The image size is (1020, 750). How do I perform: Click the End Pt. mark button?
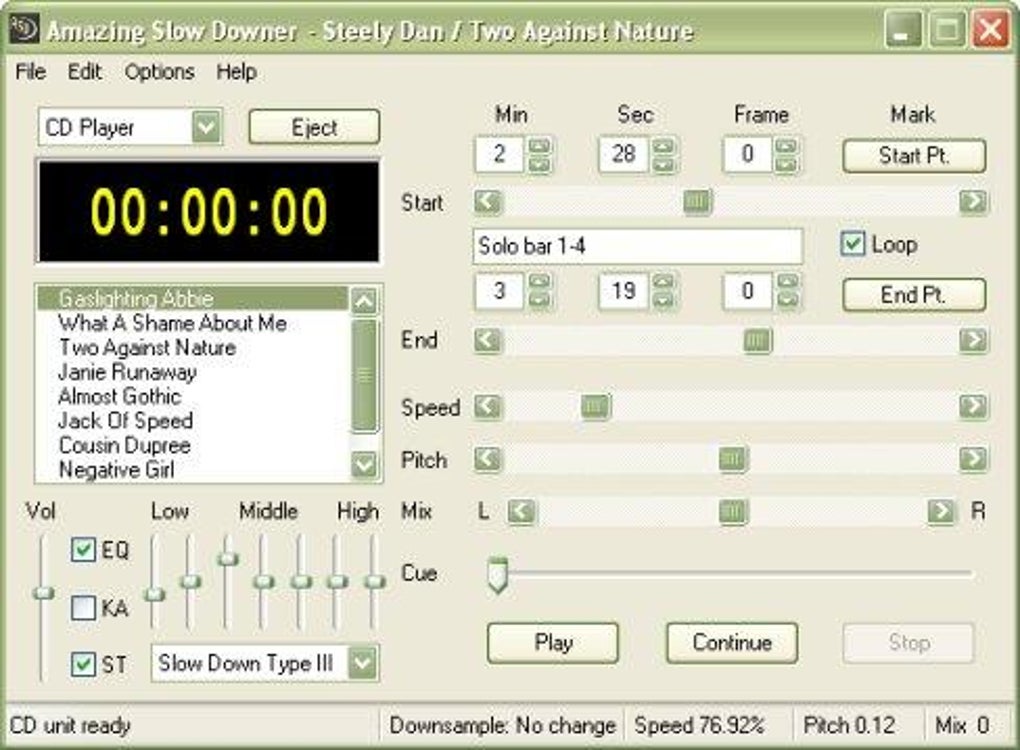click(914, 295)
